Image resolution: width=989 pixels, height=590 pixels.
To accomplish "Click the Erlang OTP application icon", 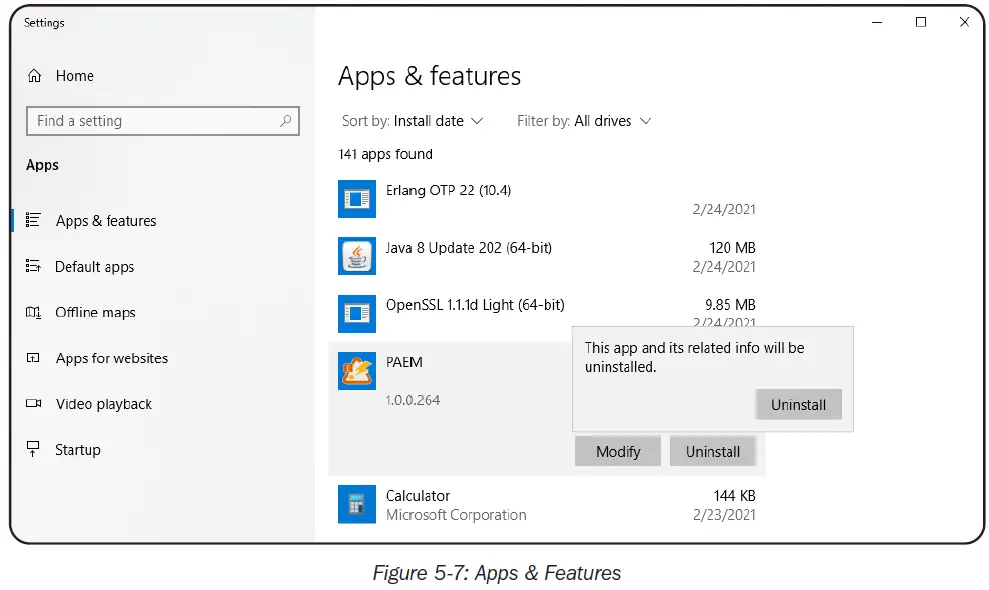I will 356,198.
